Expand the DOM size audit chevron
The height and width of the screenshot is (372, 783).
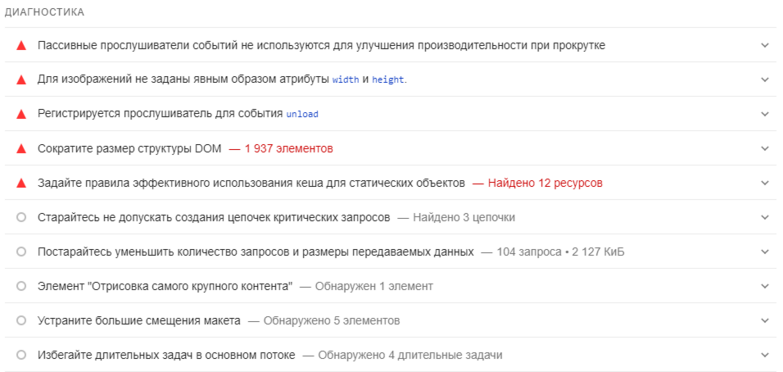pyautogui.click(x=765, y=148)
